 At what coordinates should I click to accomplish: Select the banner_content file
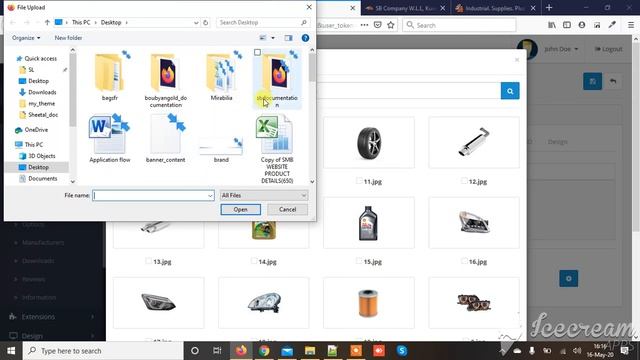166,139
